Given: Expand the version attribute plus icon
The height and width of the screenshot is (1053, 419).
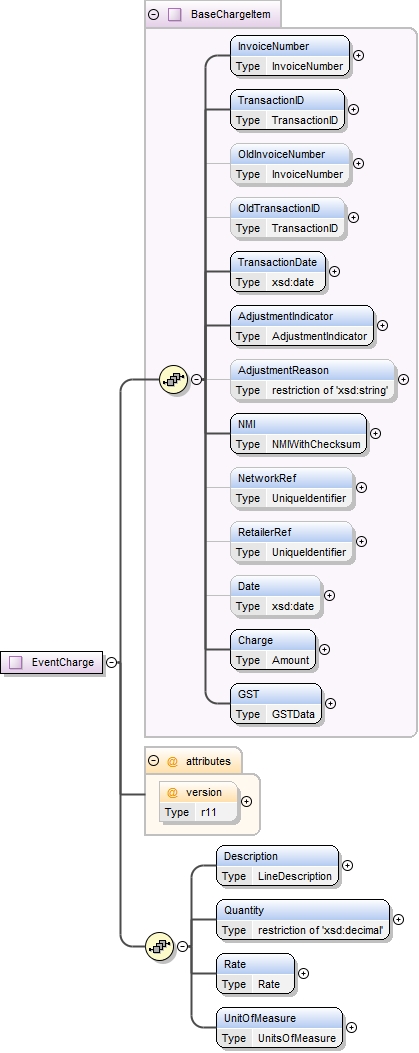Looking at the screenshot, I should click(246, 801).
